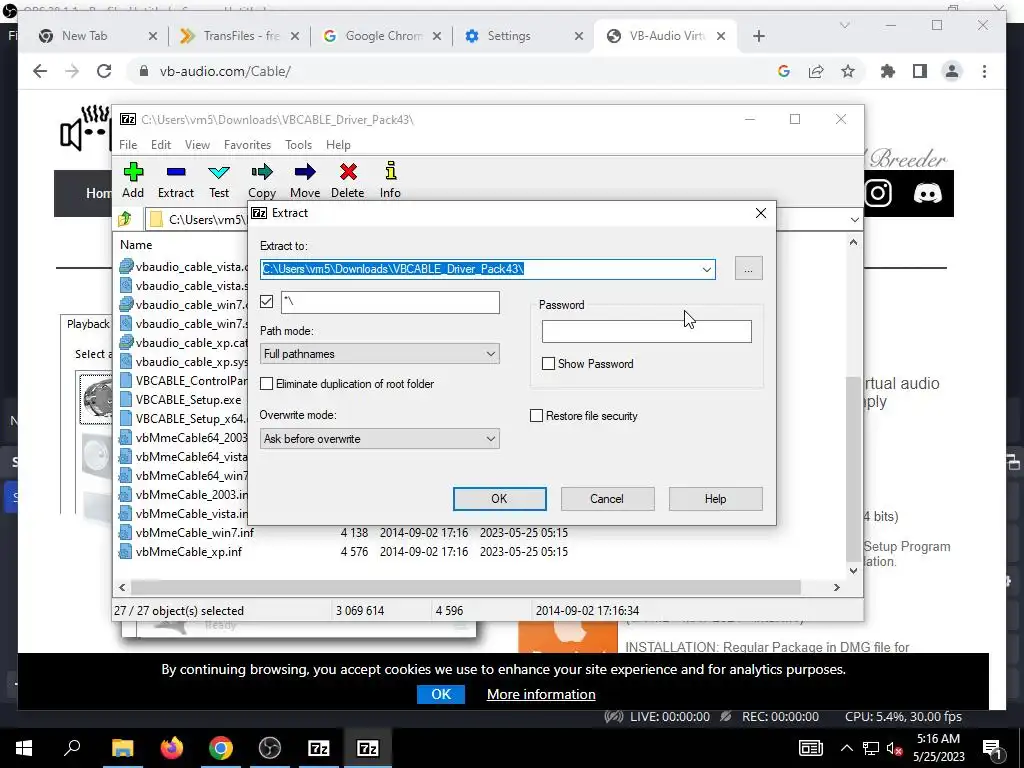Open Chrome side panel icon
Screen dimensions: 1024x768
tap(920, 71)
